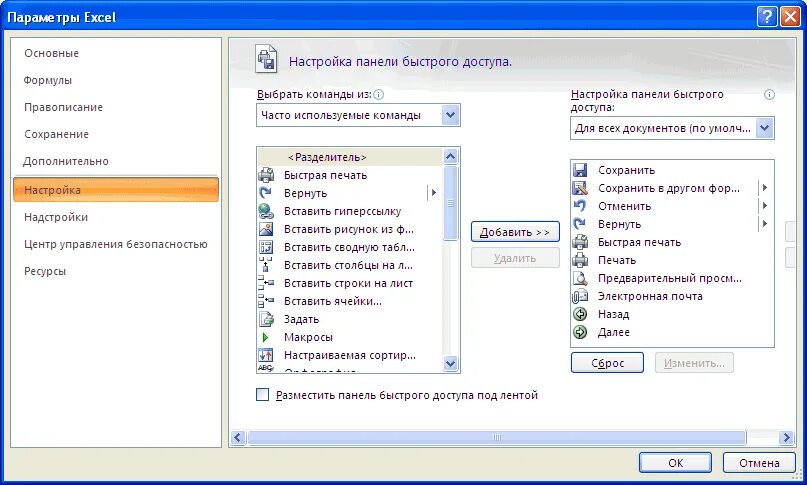Open 'Для всех документов' dropdown

pos(764,128)
